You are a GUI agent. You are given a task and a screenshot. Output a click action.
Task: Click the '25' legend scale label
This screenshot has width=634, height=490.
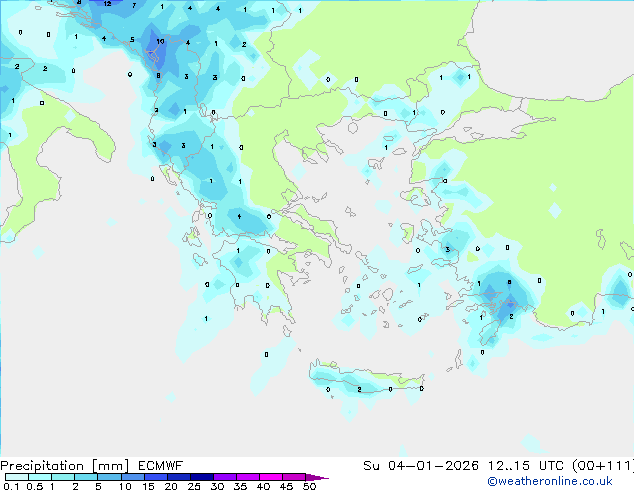(x=194, y=486)
